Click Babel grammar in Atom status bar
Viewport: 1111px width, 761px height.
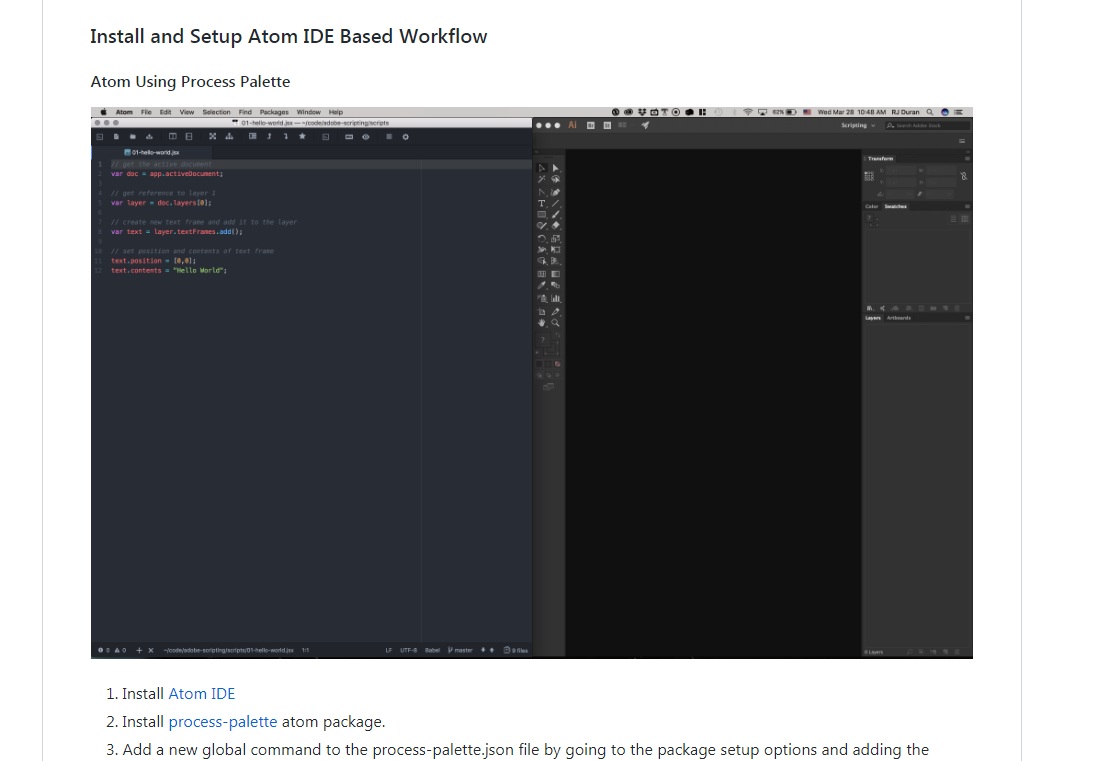432,650
